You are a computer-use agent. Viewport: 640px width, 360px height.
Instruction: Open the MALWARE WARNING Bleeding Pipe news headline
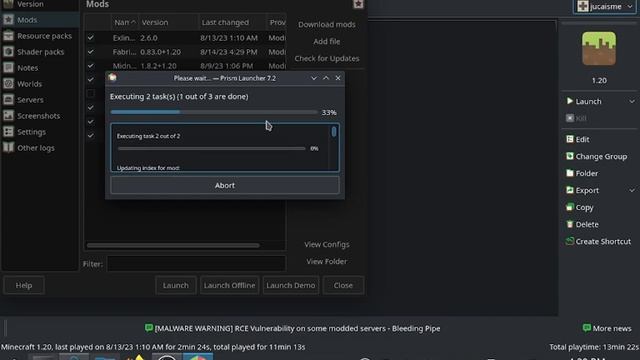[x=297, y=328]
